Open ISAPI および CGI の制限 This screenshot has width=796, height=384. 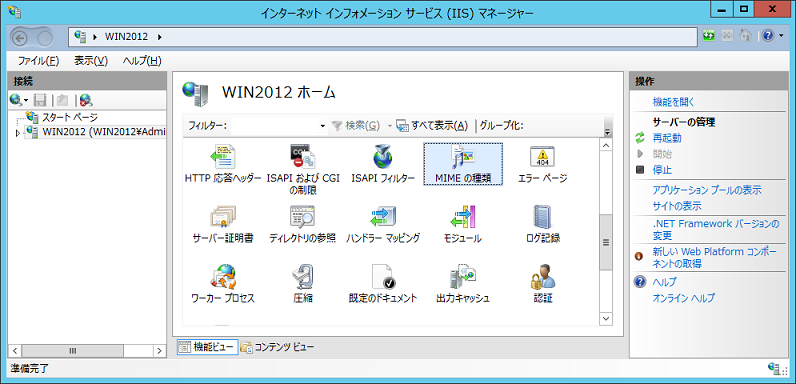[303, 170]
